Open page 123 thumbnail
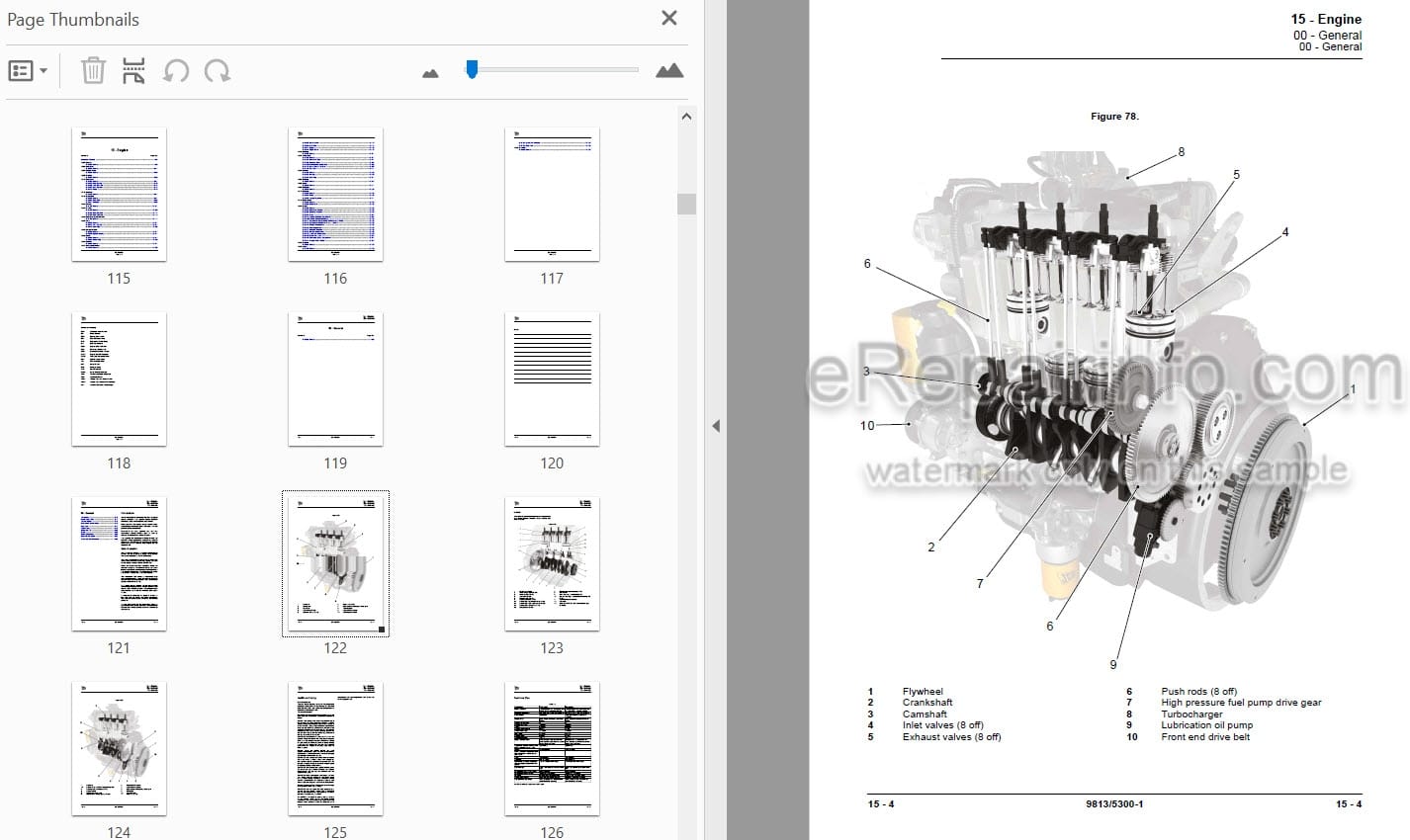The image size is (1410, 840). 552,564
